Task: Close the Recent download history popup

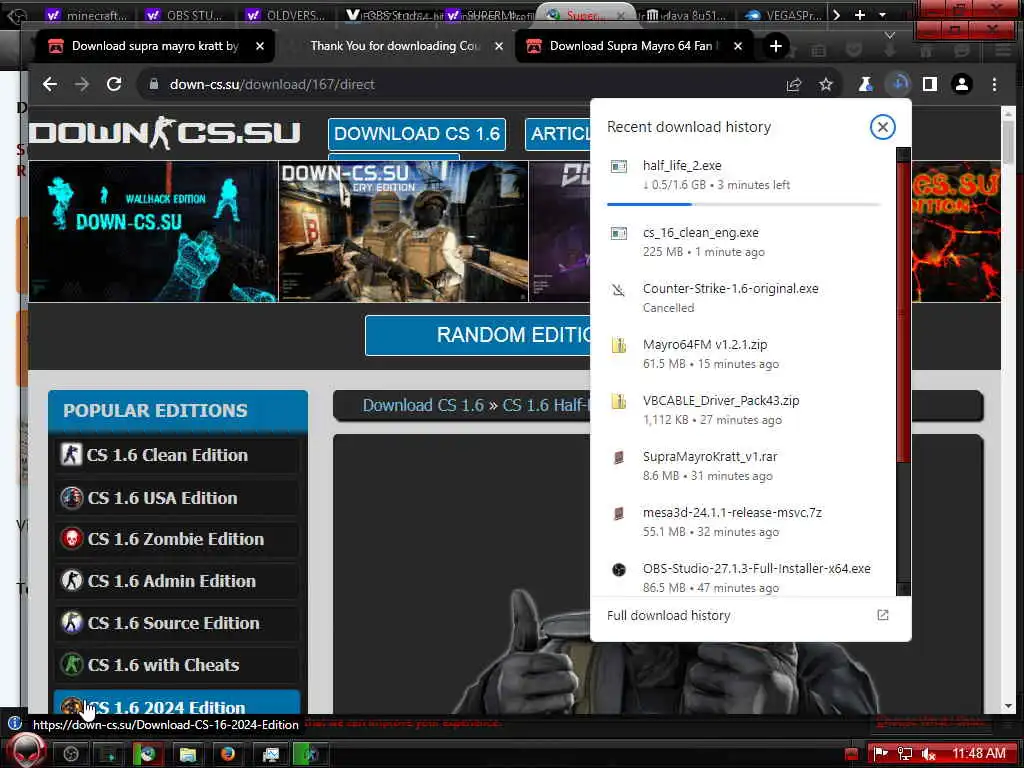Action: (882, 127)
